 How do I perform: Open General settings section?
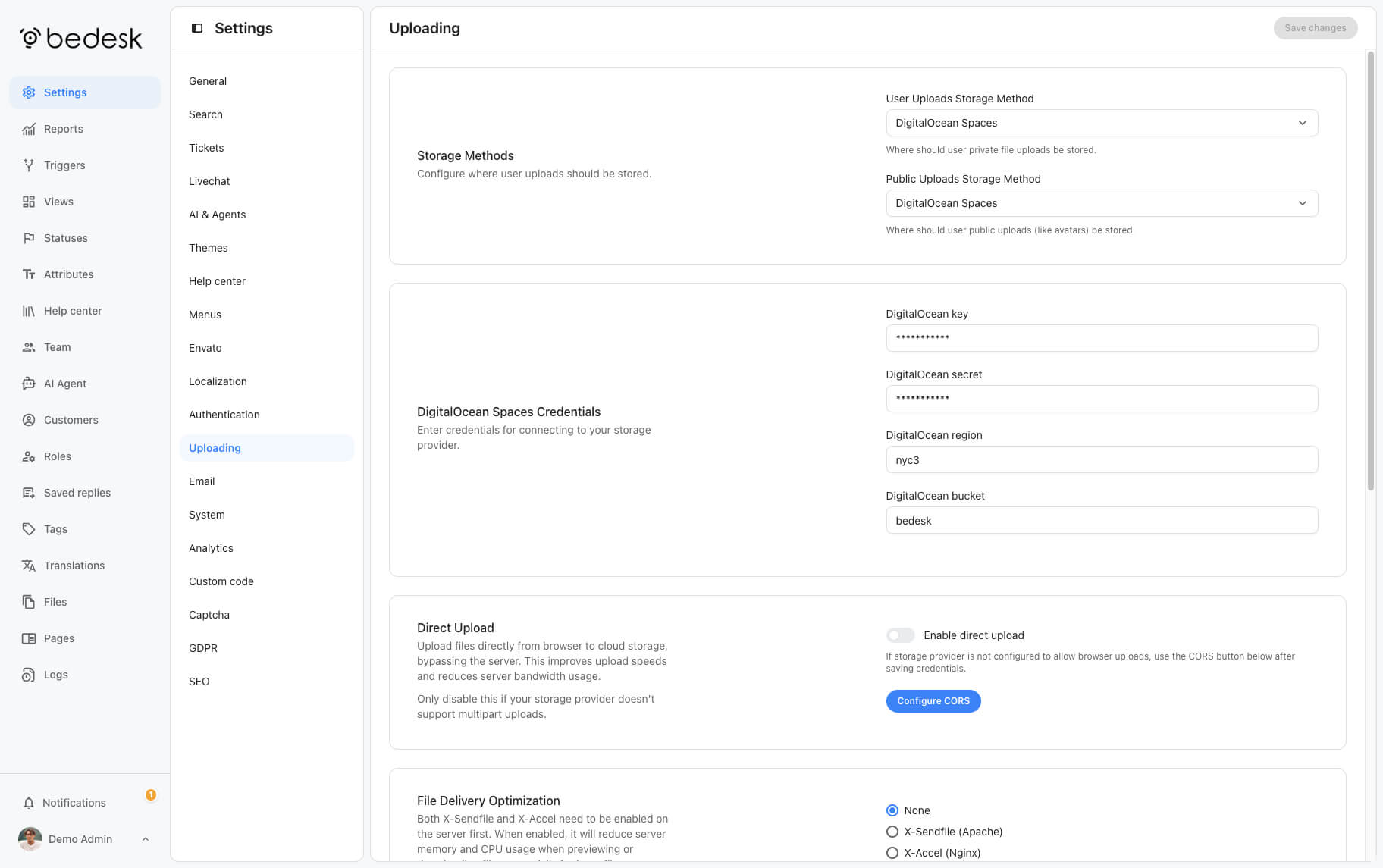coord(267,81)
